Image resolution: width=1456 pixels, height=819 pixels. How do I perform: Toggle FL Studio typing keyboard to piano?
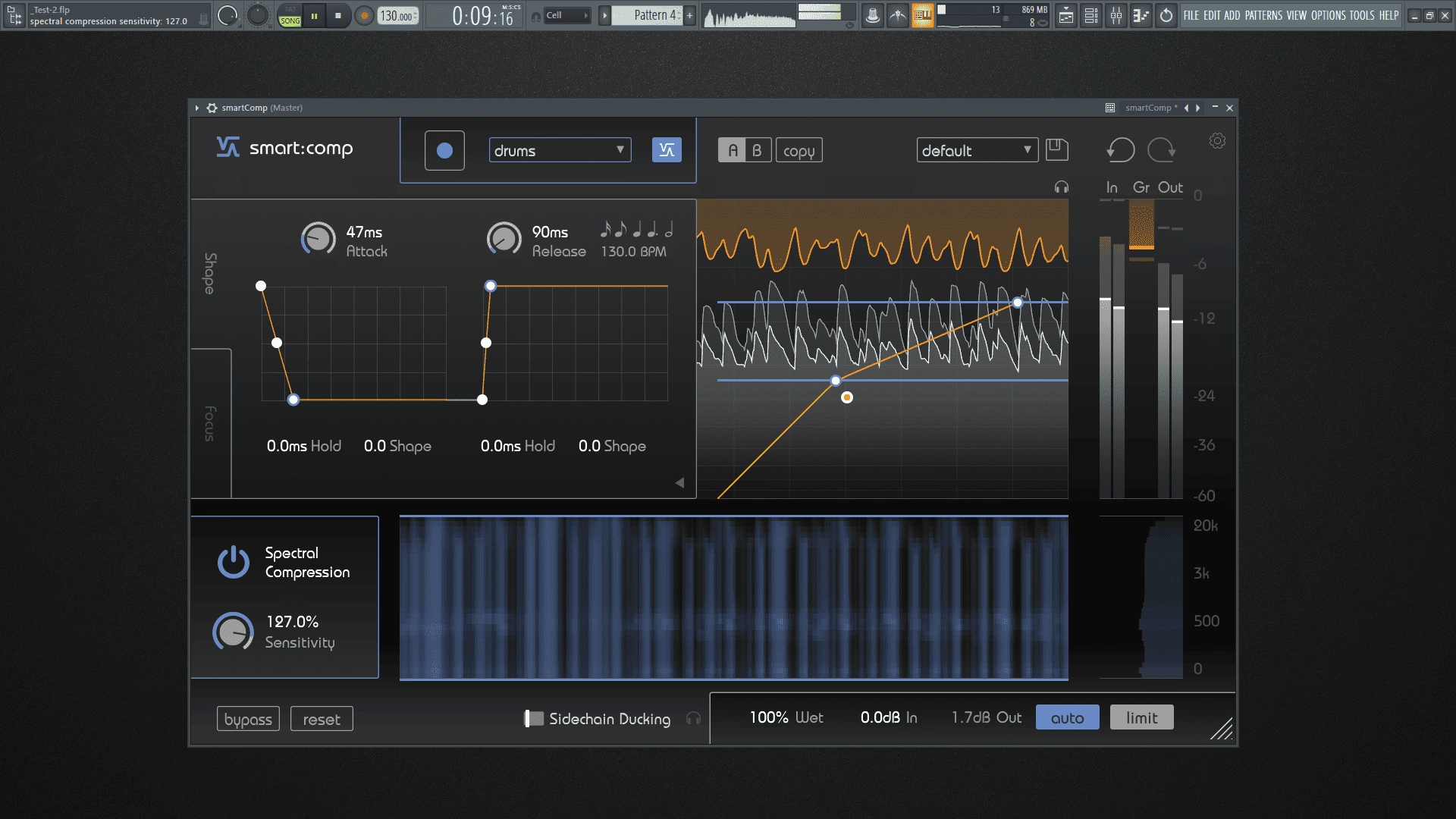click(923, 15)
